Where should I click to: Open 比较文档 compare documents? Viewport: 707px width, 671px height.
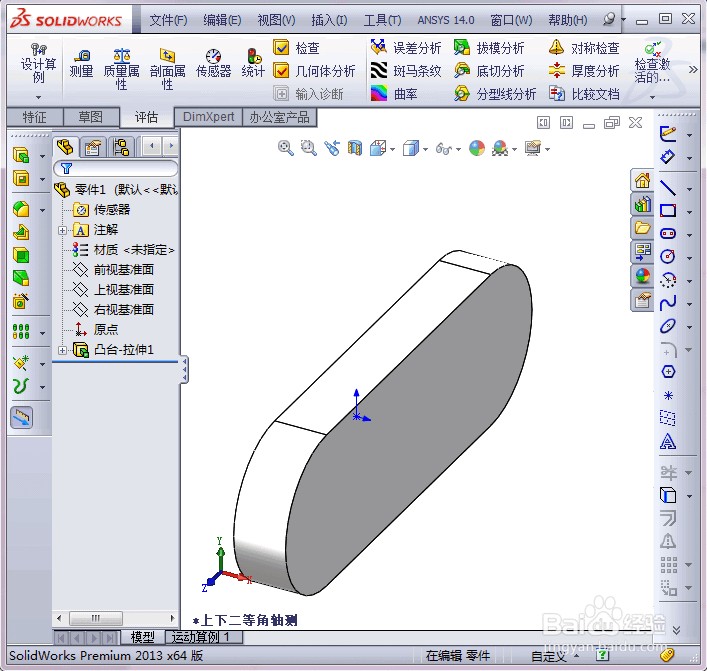pyautogui.click(x=584, y=94)
